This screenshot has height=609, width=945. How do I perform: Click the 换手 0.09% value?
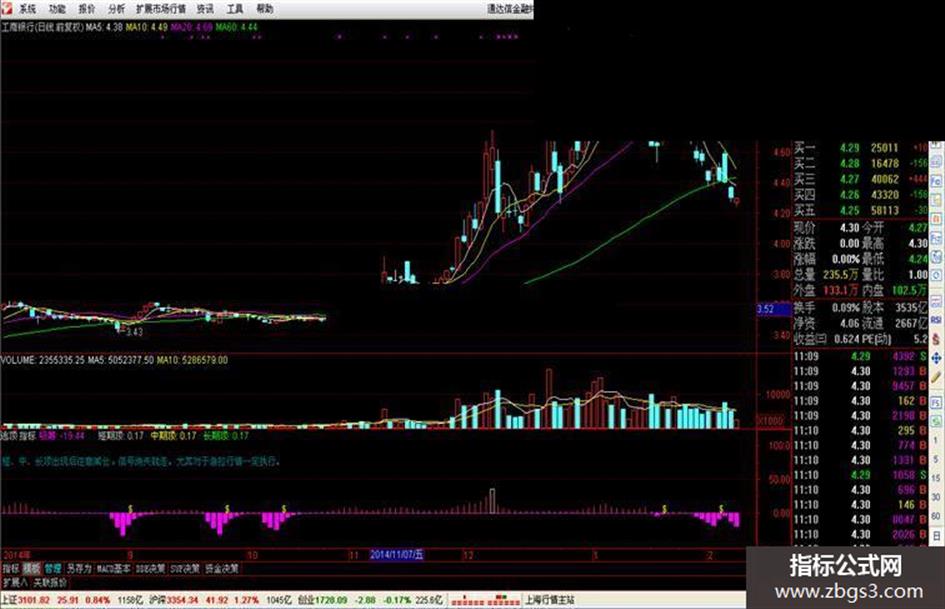tap(845, 308)
